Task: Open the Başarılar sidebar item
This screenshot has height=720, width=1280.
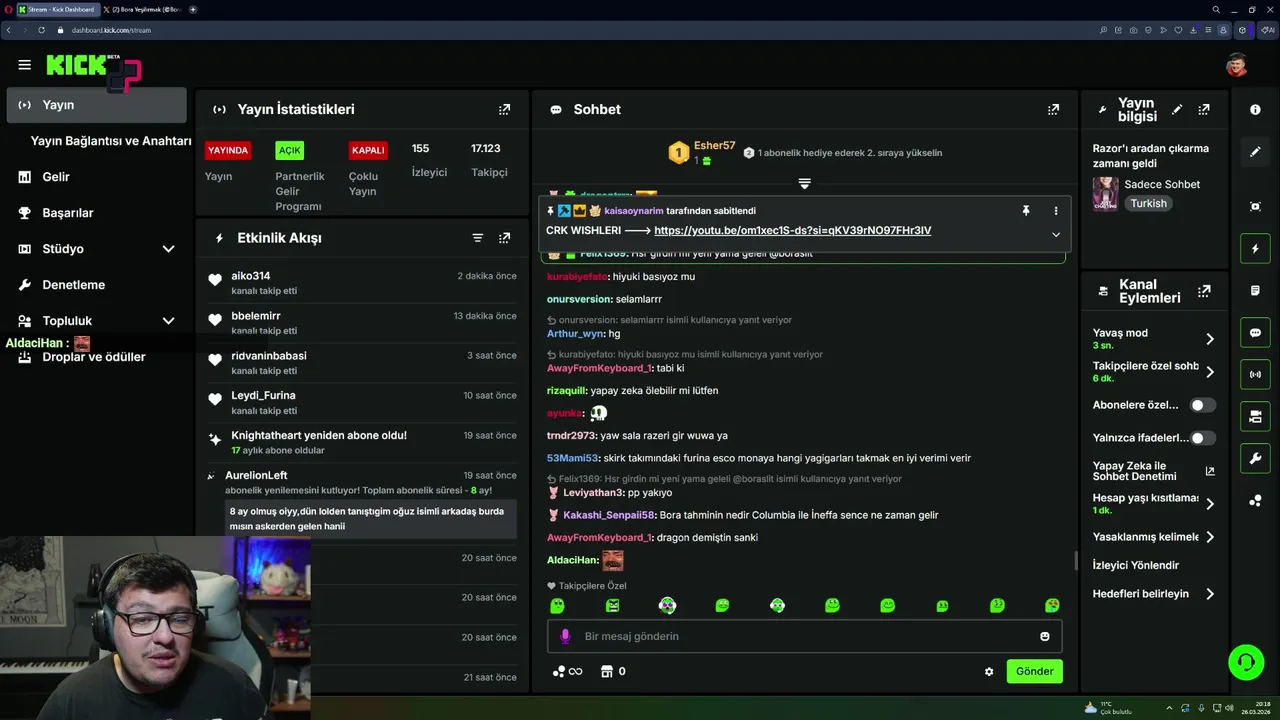Action: click(96, 213)
